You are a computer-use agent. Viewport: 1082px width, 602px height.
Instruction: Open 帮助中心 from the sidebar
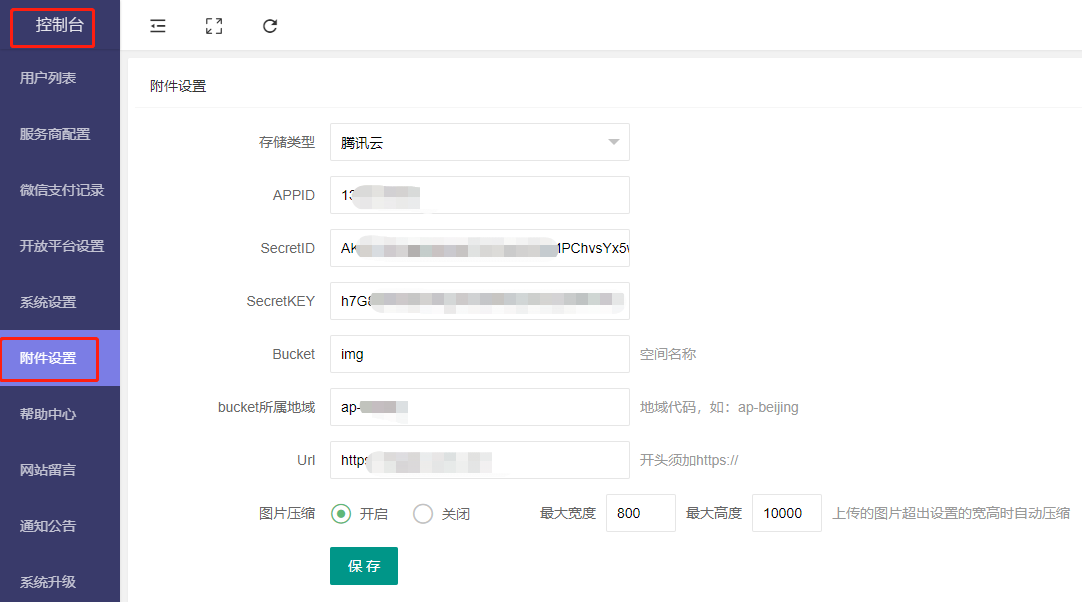click(x=48, y=414)
